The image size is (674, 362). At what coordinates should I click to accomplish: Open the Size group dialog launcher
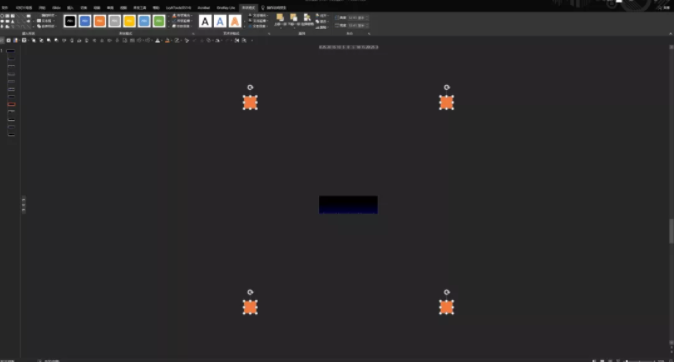[369, 33]
